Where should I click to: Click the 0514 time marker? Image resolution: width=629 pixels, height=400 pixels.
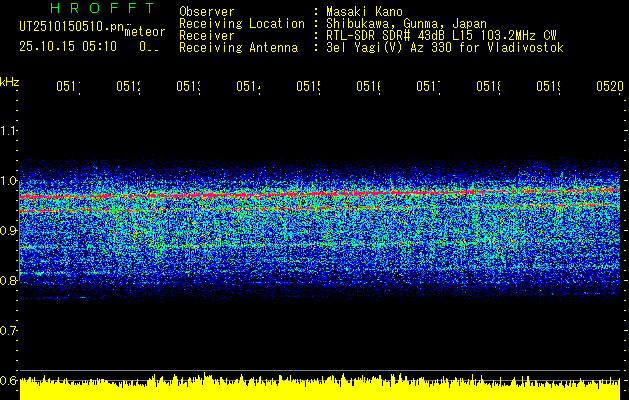click(248, 87)
